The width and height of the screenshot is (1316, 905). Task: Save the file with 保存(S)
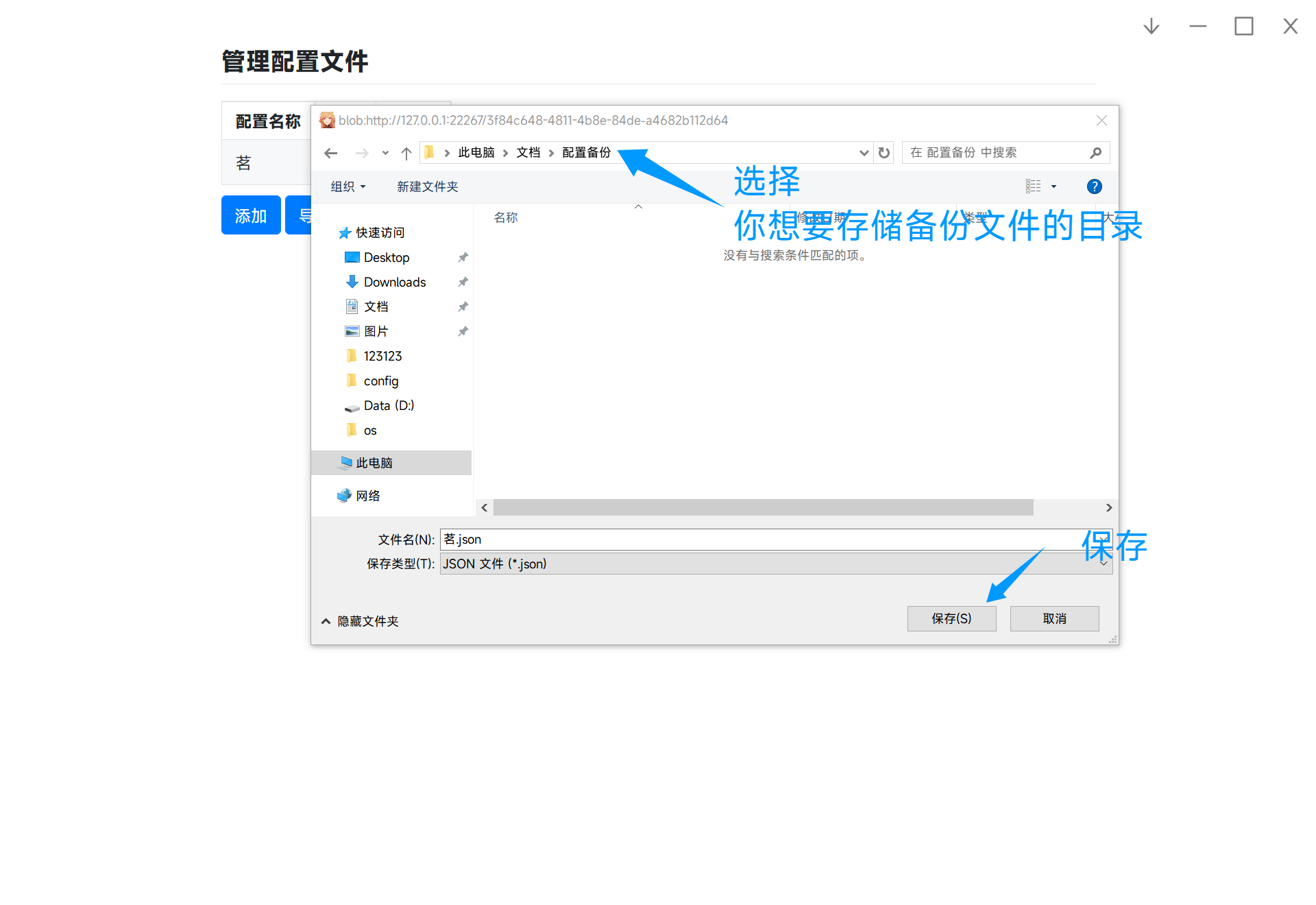pos(951,618)
